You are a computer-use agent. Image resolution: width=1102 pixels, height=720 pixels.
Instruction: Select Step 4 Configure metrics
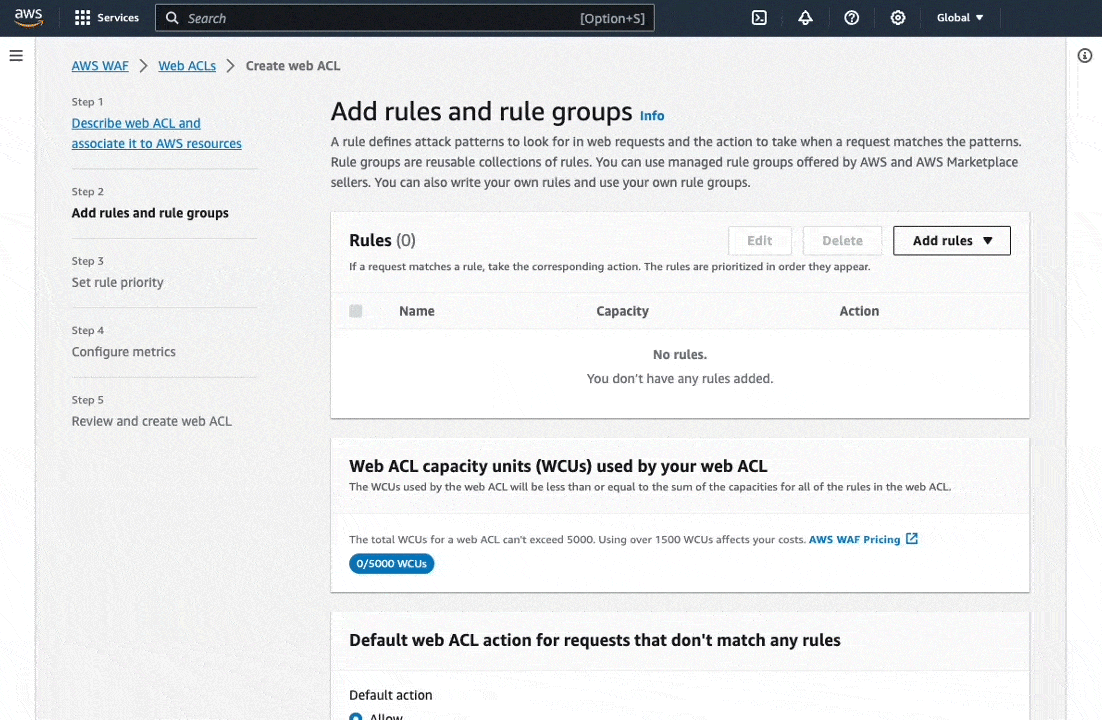click(124, 352)
